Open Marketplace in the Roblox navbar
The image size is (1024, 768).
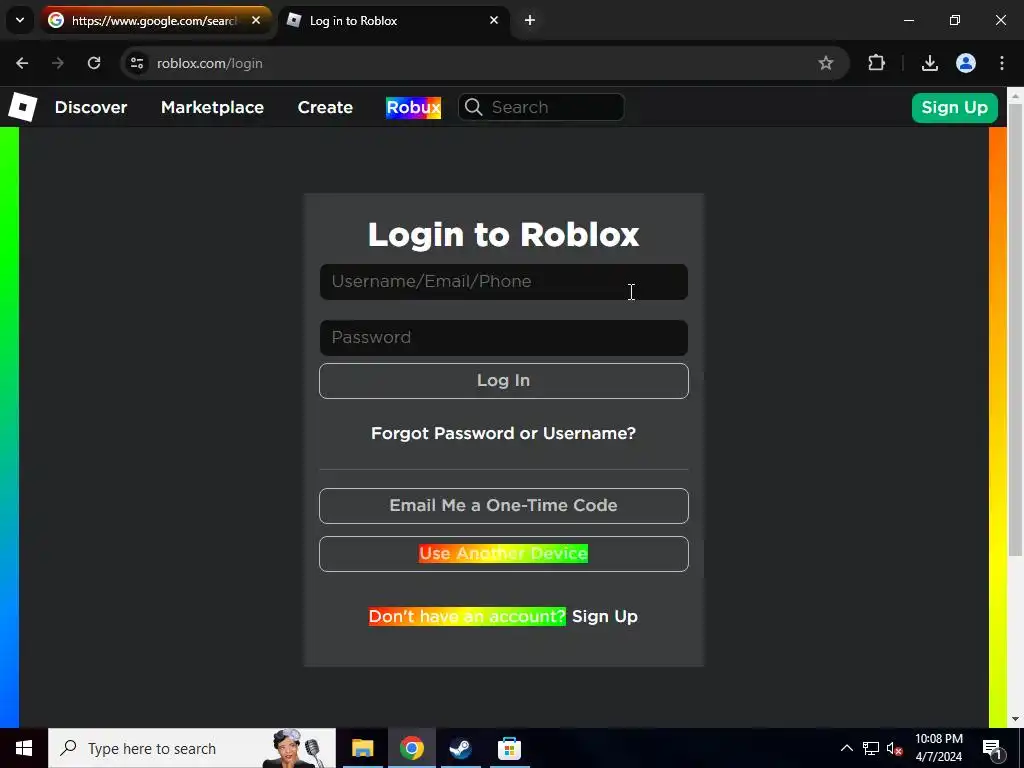pos(212,107)
